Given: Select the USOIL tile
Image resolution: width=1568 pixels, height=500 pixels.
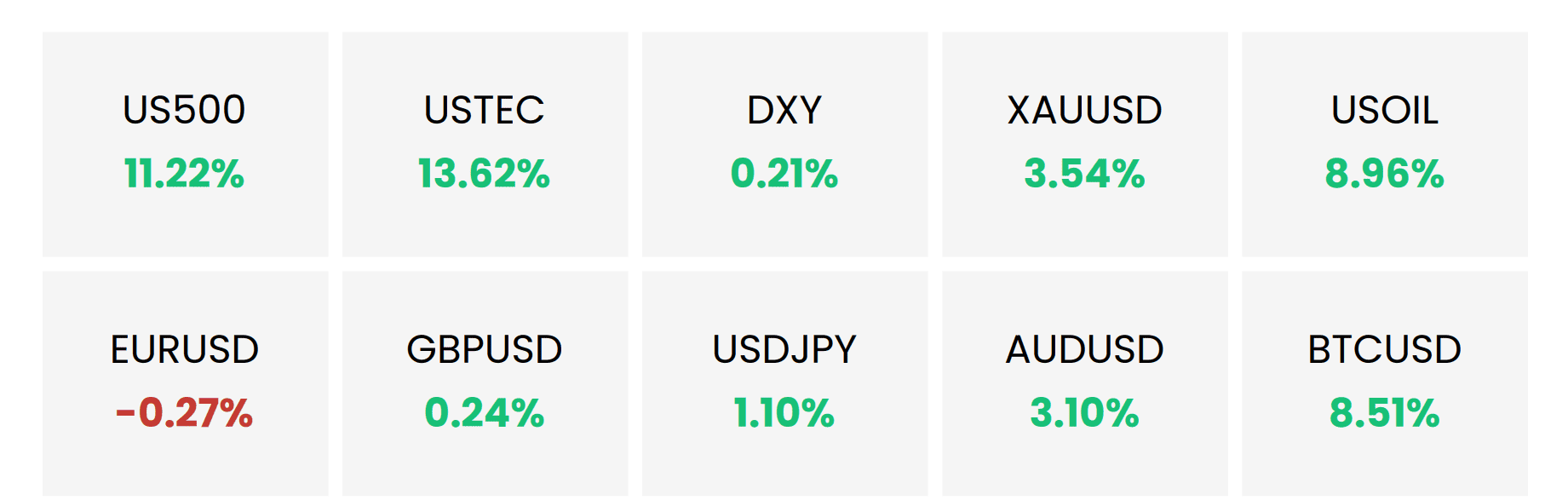Looking at the screenshot, I should (x=1384, y=144).
